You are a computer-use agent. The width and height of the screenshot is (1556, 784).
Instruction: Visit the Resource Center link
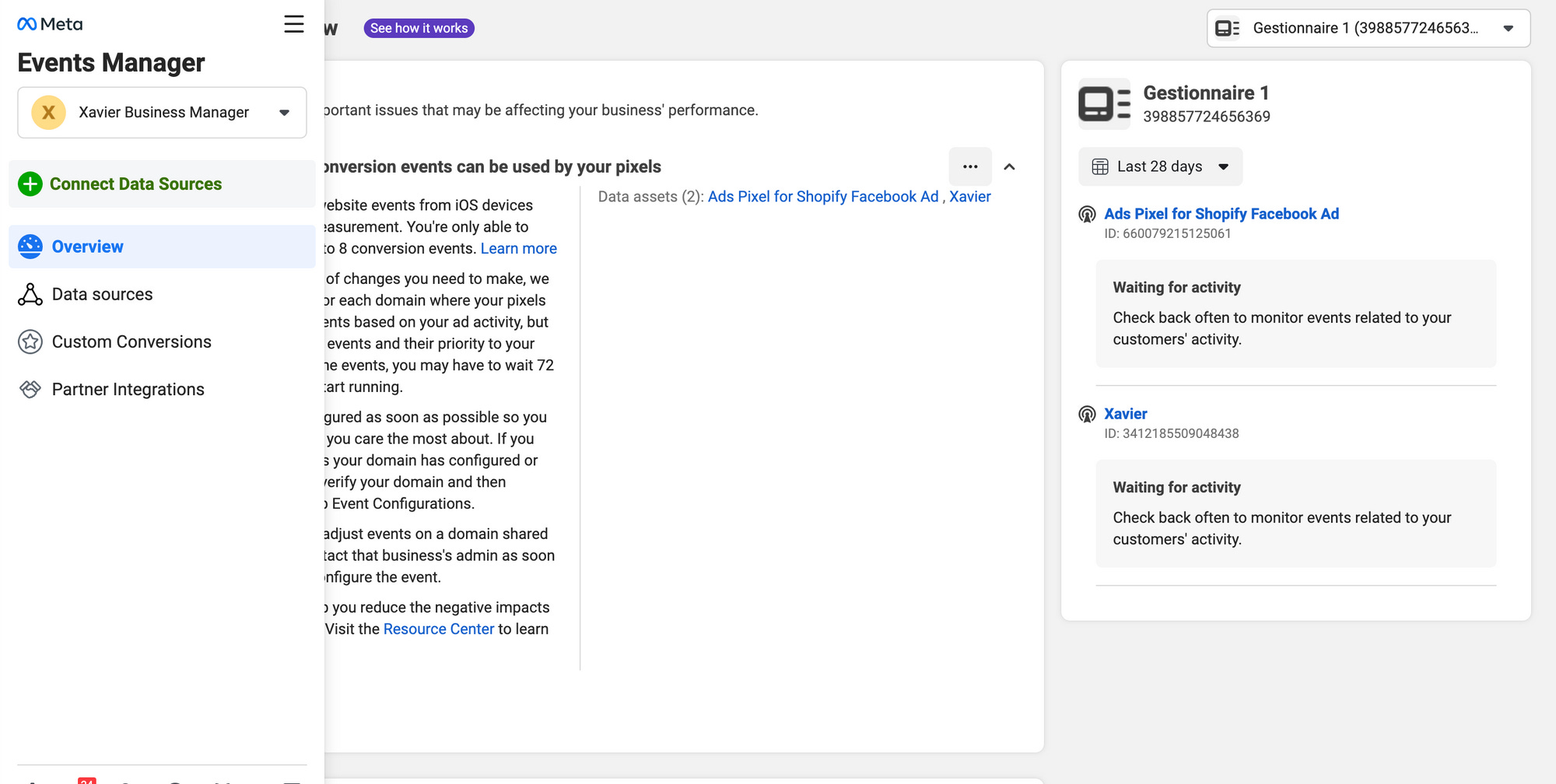coord(439,628)
